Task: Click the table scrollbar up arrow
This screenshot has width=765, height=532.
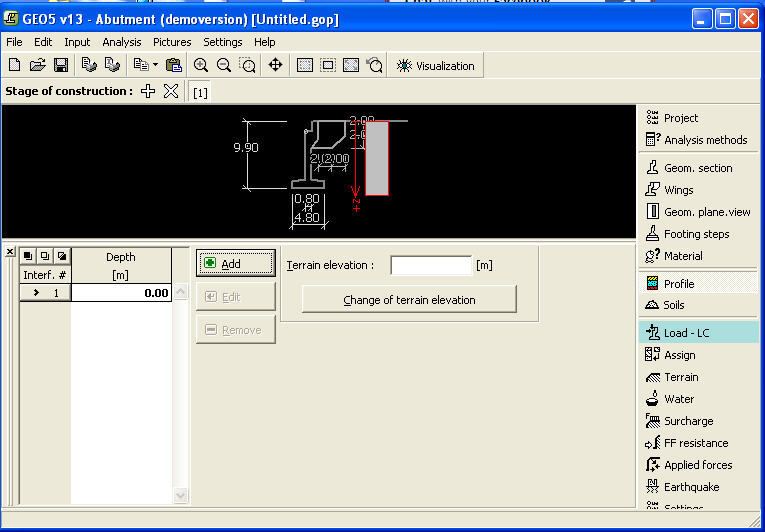Action: pos(181,292)
